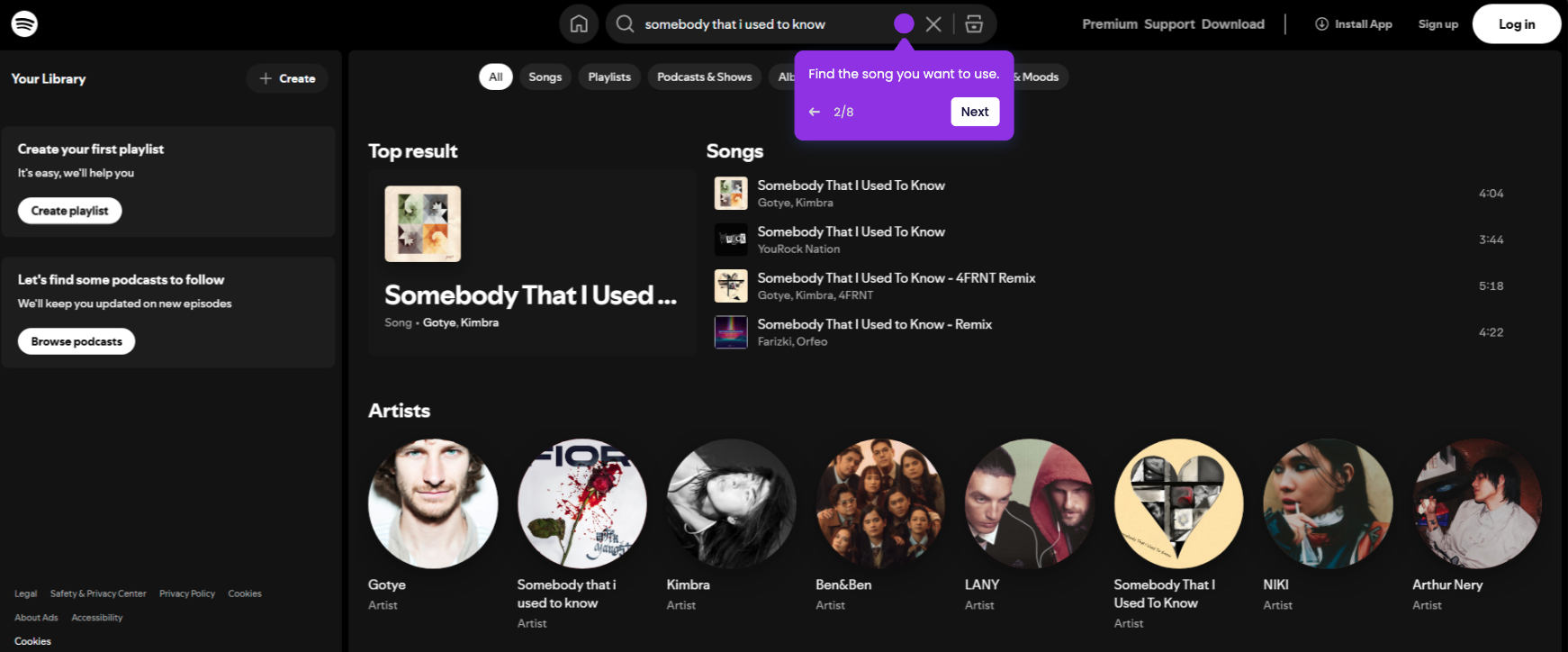
Task: Open Top result album cover thumbnail
Action: pyautogui.click(x=423, y=224)
